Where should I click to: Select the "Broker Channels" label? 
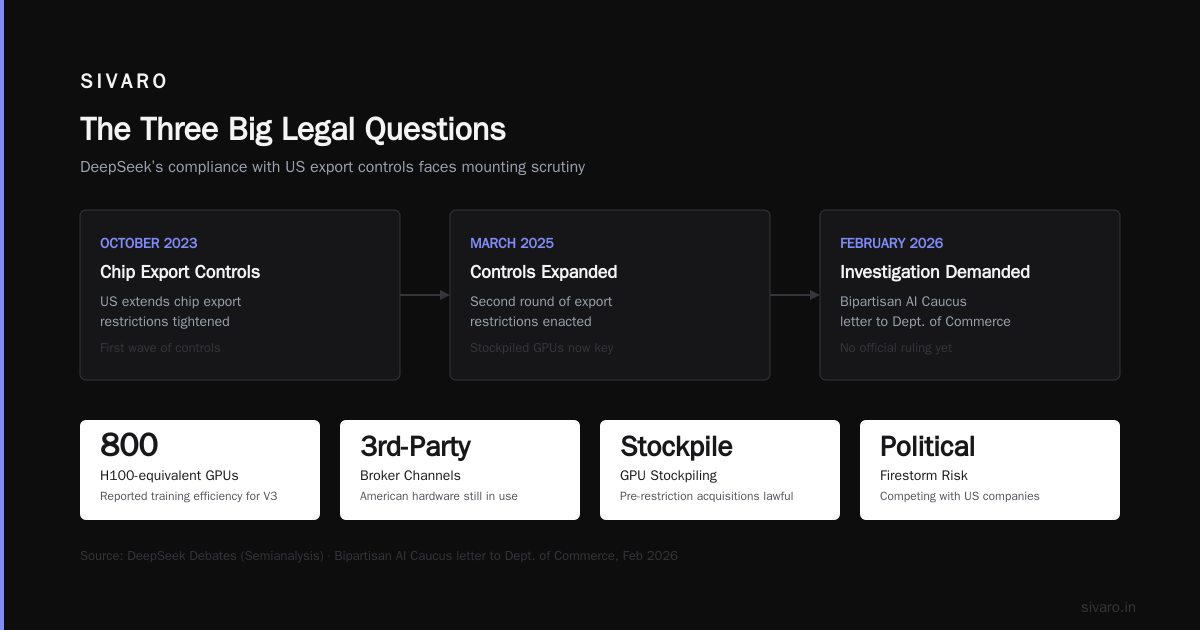tap(410, 476)
